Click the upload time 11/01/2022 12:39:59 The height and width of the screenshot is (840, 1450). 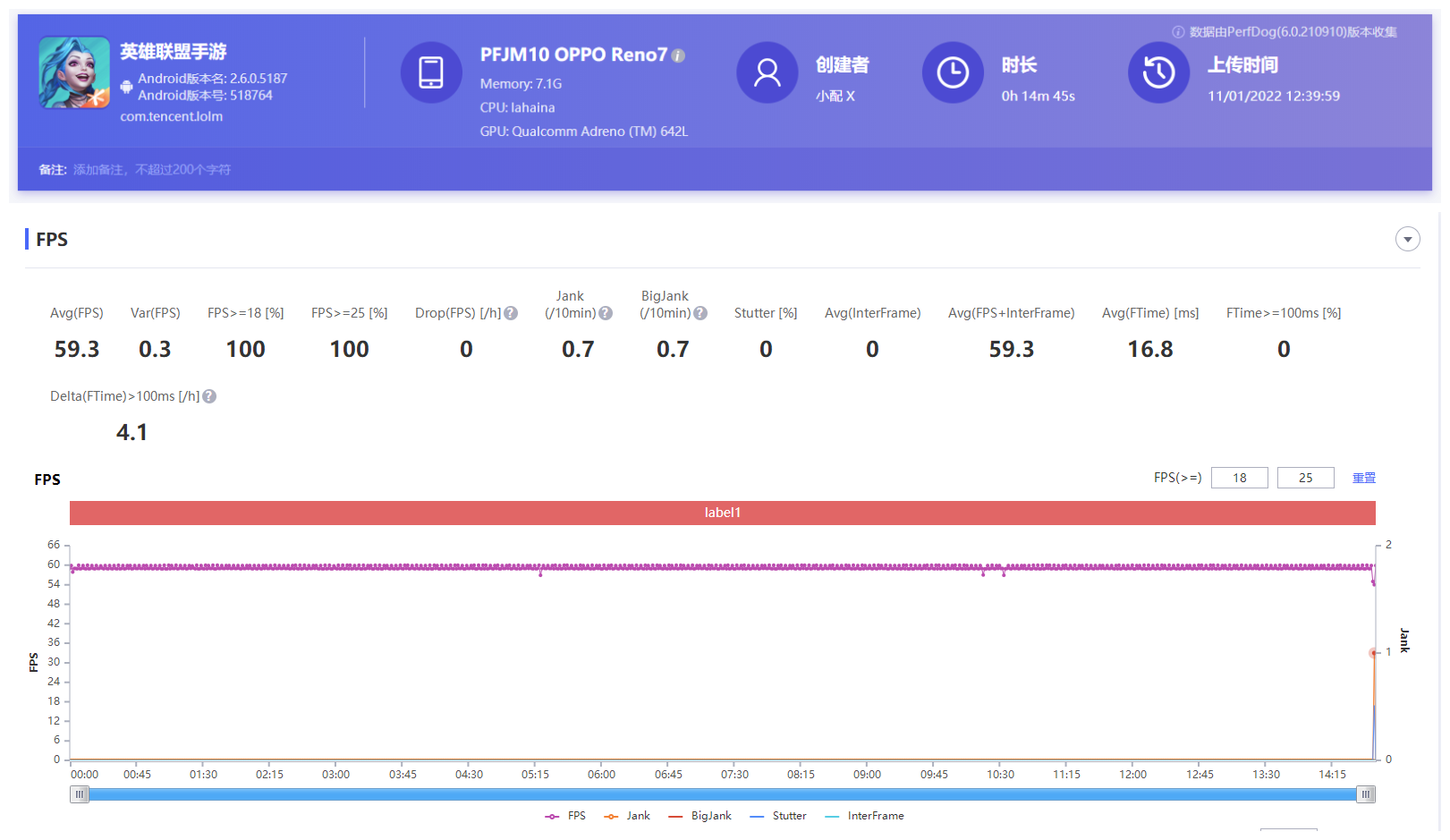[1274, 96]
